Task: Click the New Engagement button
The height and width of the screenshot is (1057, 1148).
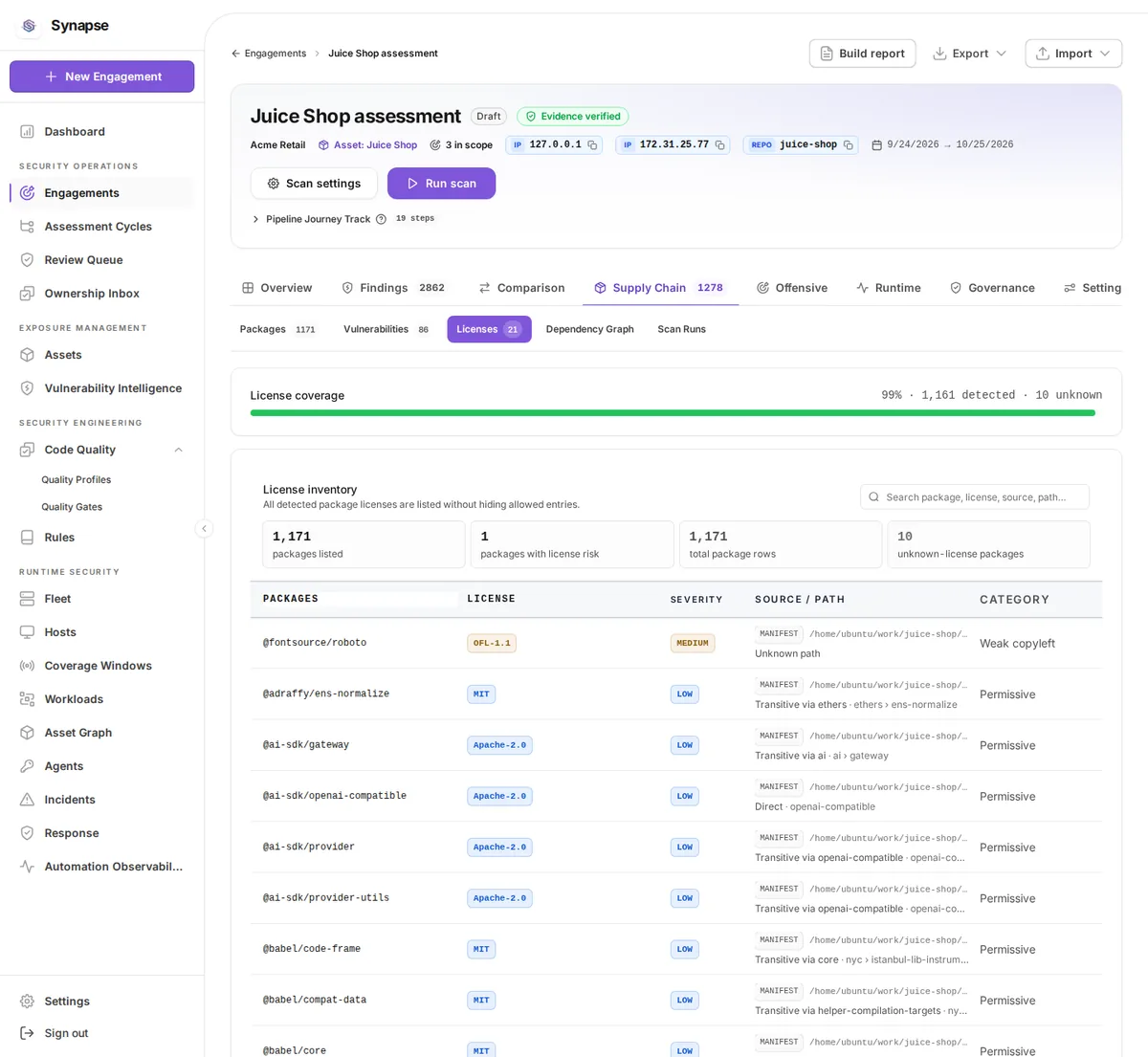Action: pyautogui.click(x=101, y=77)
